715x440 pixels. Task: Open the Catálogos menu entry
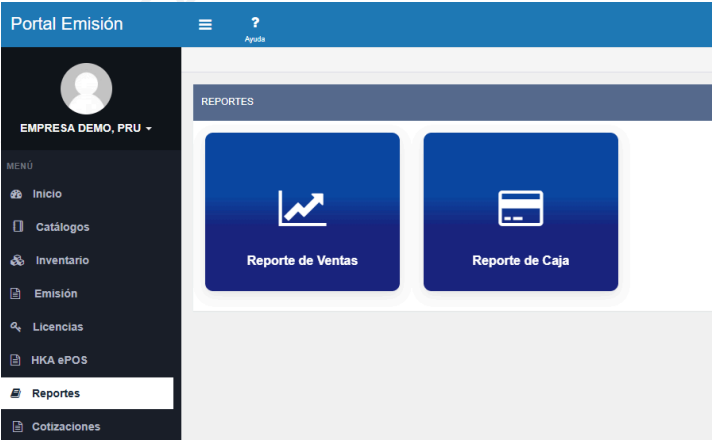point(62,227)
